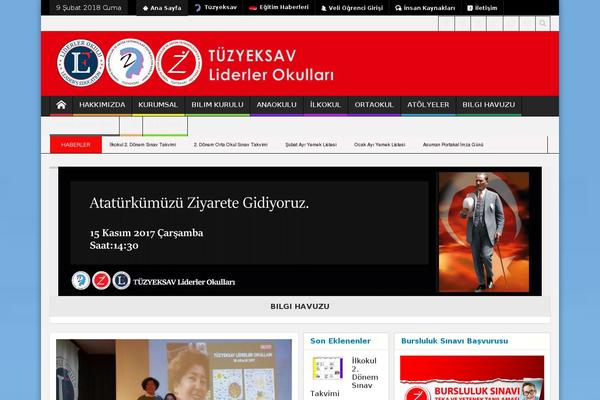Open Veli Öğrenci Girişi login
Image resolution: width=600 pixels, height=400 pixels.
tap(352, 8)
